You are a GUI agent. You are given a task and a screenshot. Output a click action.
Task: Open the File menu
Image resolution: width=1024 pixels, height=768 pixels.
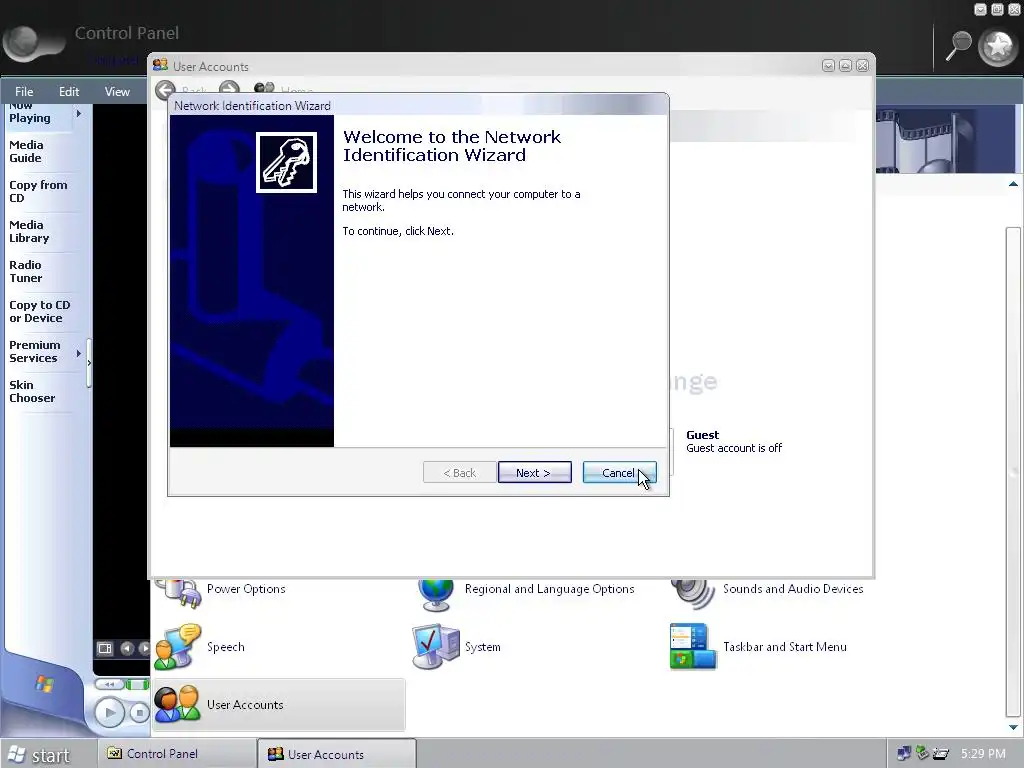click(x=24, y=91)
